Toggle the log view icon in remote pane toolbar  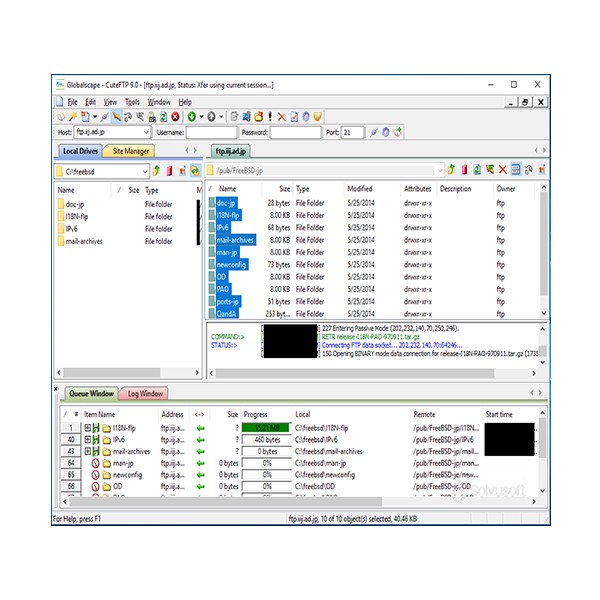pyautogui.click(x=516, y=170)
